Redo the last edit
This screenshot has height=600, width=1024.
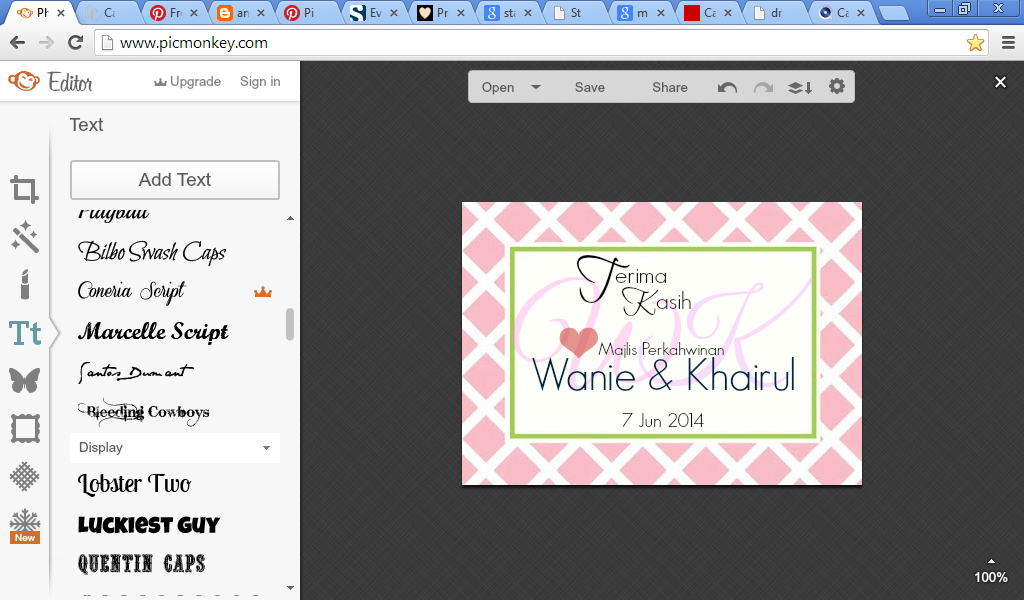click(763, 87)
